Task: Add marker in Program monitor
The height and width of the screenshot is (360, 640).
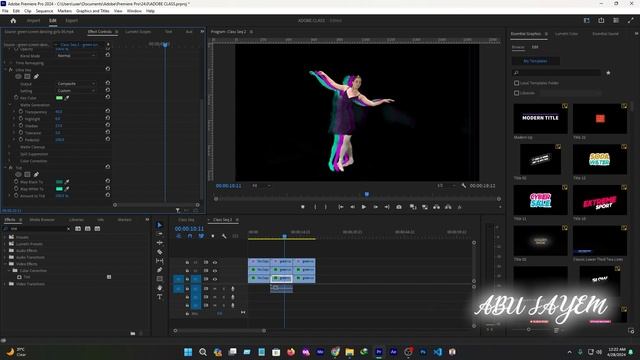Action: tap(302, 207)
